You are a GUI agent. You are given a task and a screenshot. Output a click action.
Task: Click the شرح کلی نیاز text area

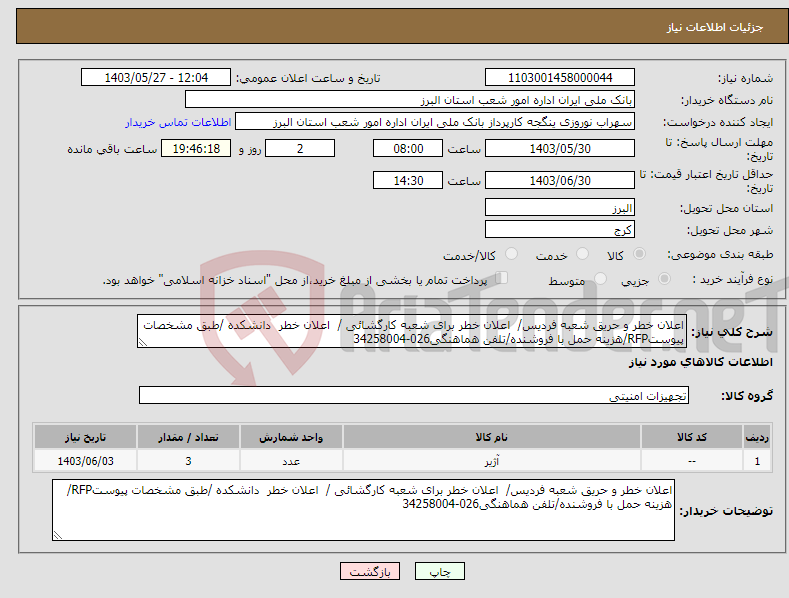point(412,331)
